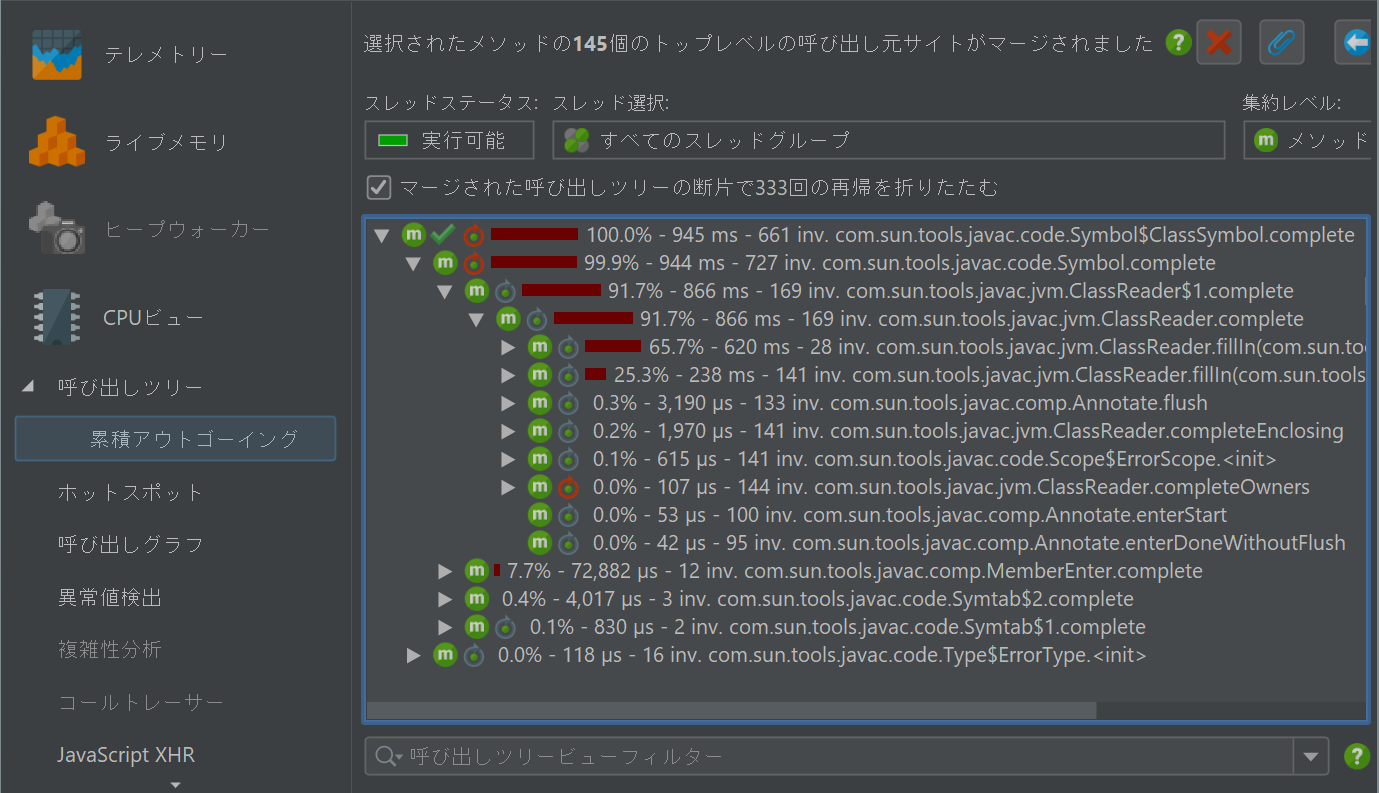
Task: Click the method icon of Symbol.complete row
Action: click(445, 263)
